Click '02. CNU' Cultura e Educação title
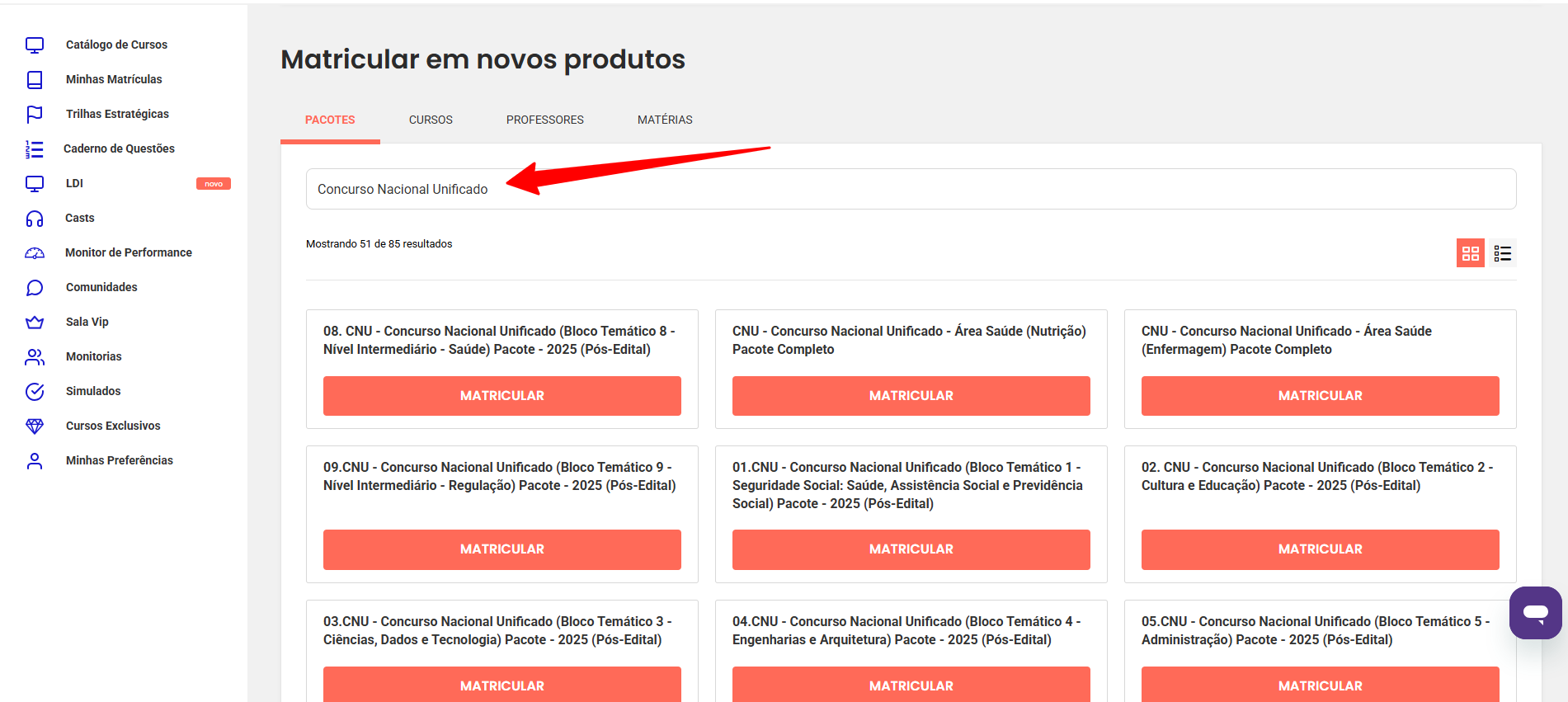Screen dimensions: 1568x702 coord(1317,476)
